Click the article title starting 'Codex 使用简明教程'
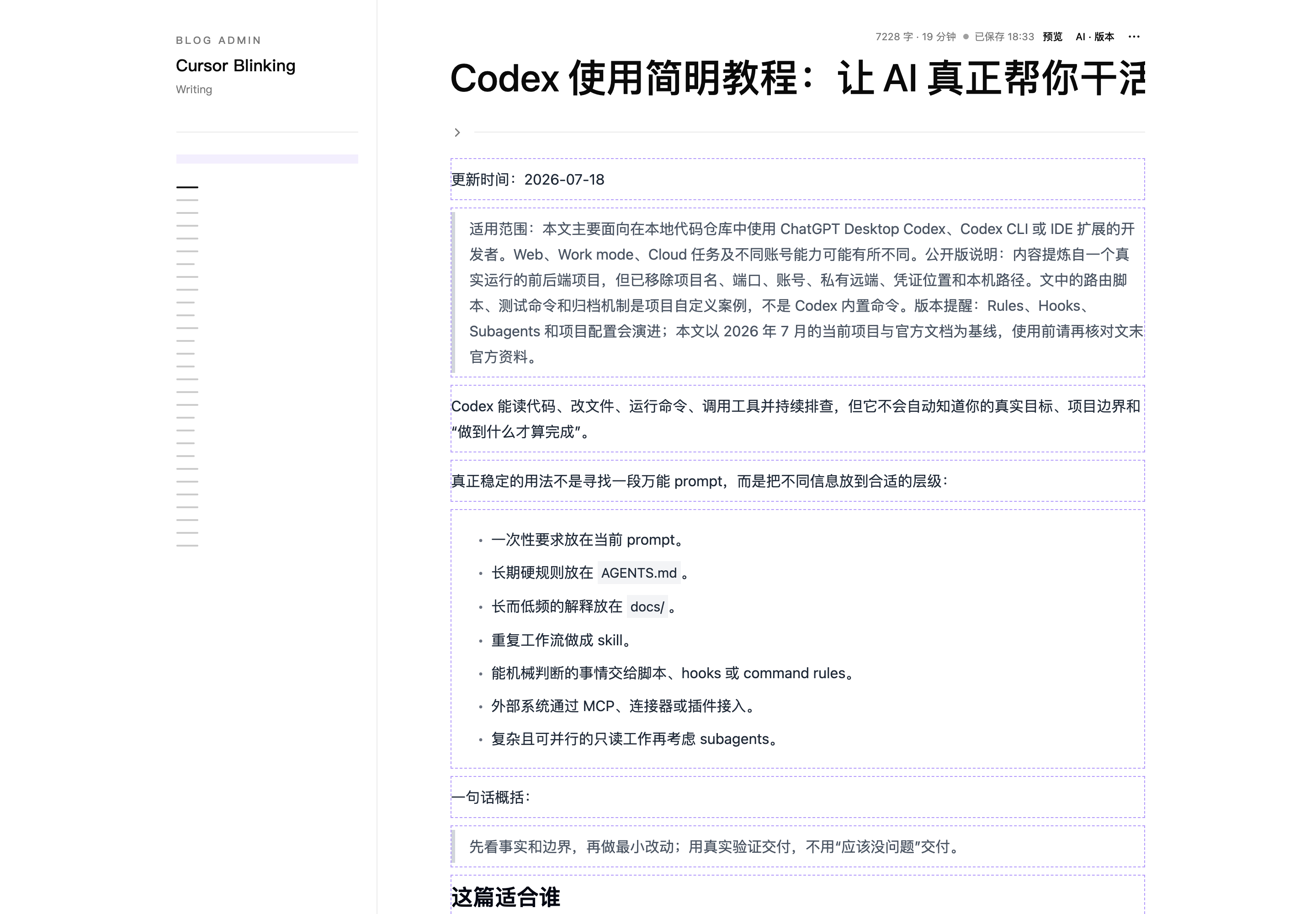This screenshot has width=1316, height=914. tap(797, 79)
